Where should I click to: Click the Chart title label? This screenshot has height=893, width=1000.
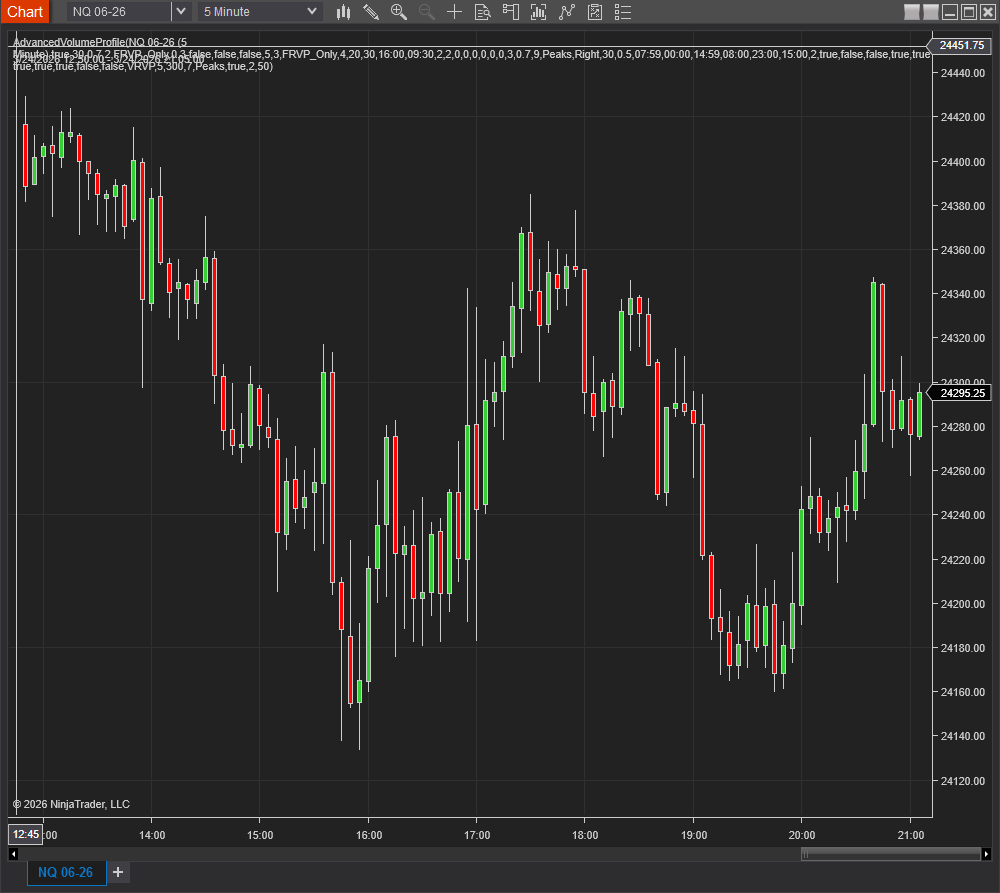click(25, 11)
